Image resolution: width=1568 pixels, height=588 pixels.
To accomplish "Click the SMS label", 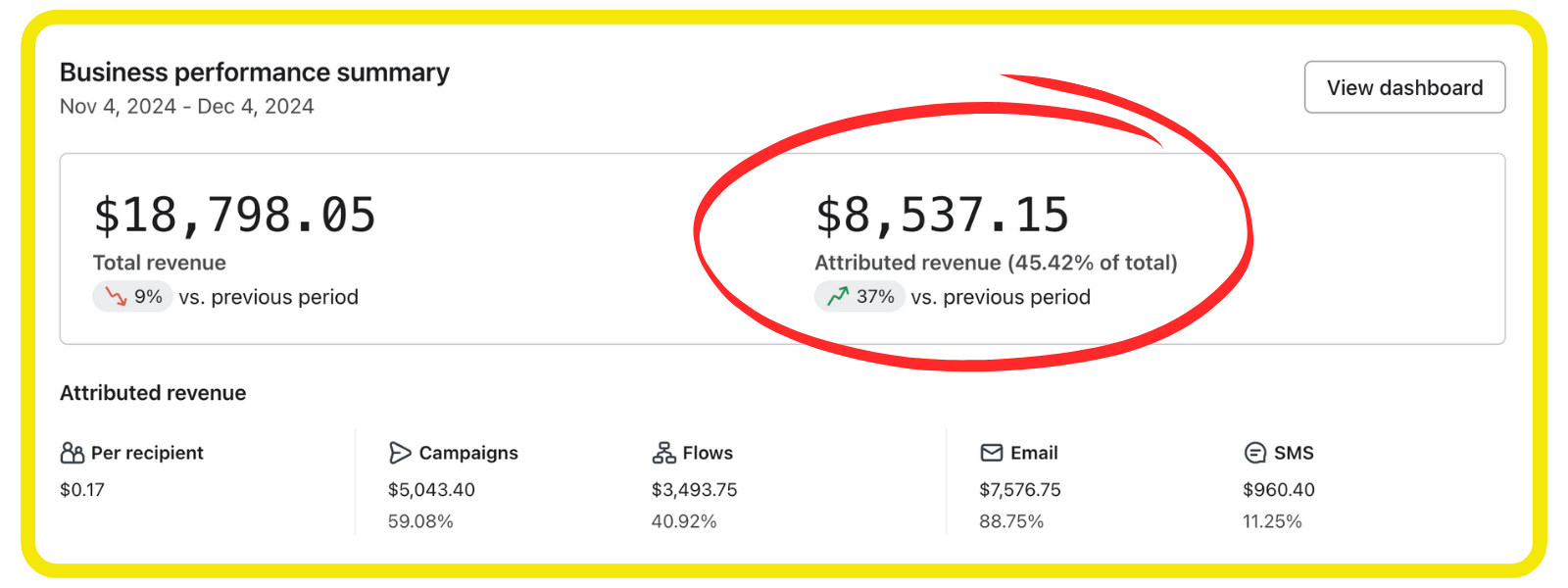I will [x=1294, y=453].
